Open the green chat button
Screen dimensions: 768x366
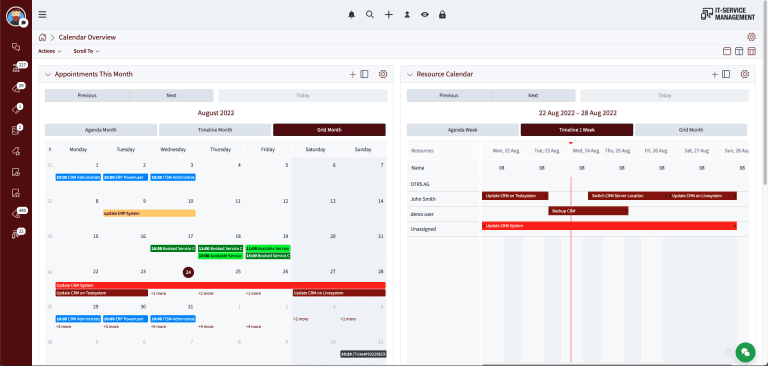point(745,351)
